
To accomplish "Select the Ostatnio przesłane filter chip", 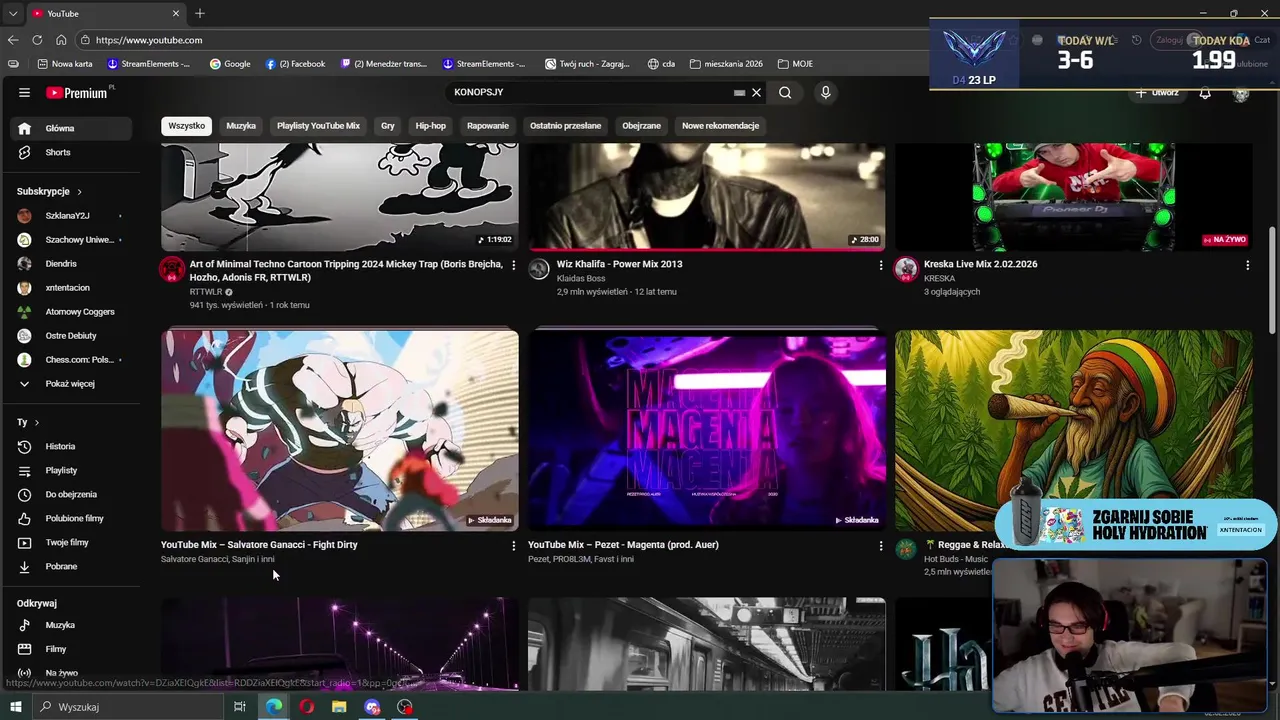I will point(565,126).
